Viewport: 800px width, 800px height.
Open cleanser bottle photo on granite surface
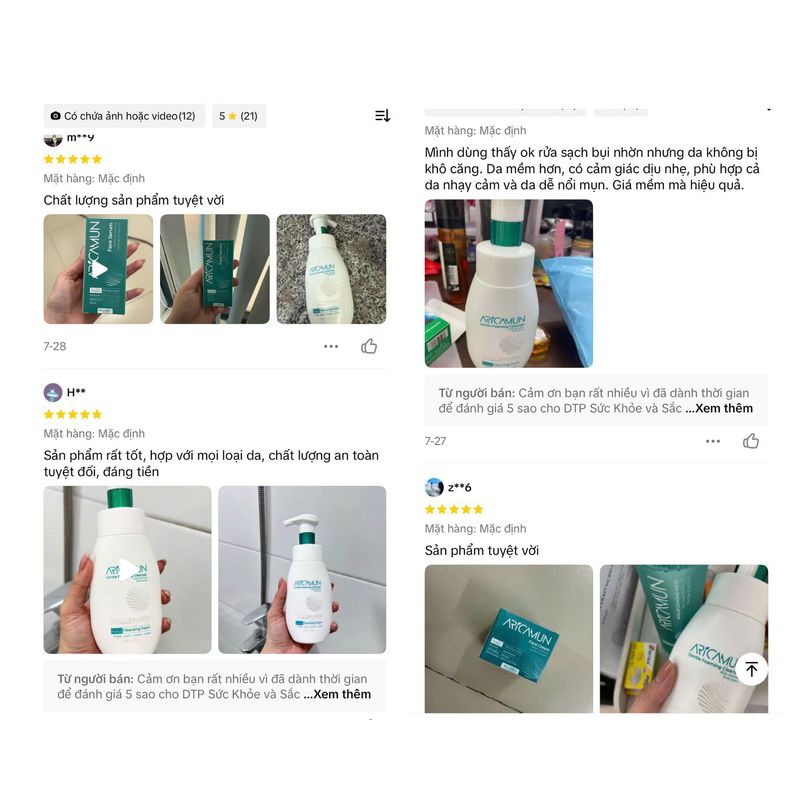coord(331,269)
